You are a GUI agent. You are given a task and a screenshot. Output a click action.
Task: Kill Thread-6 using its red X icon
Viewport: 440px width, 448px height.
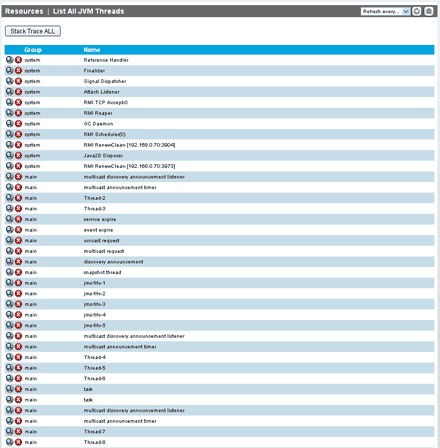18,379
